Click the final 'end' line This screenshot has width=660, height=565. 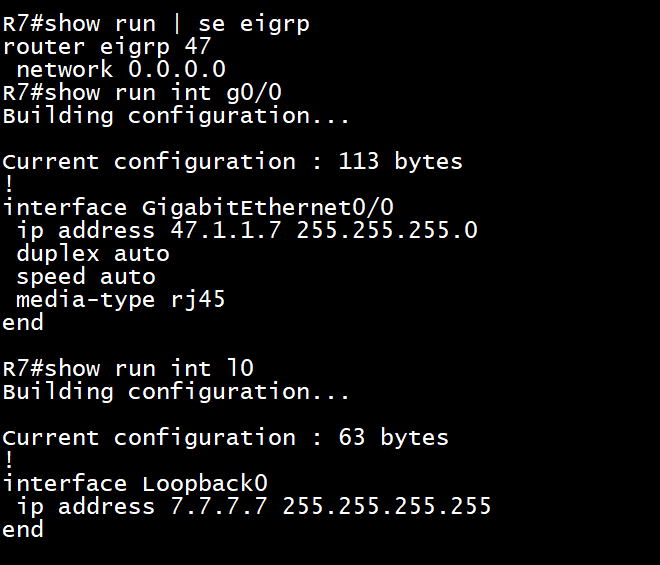(23, 529)
